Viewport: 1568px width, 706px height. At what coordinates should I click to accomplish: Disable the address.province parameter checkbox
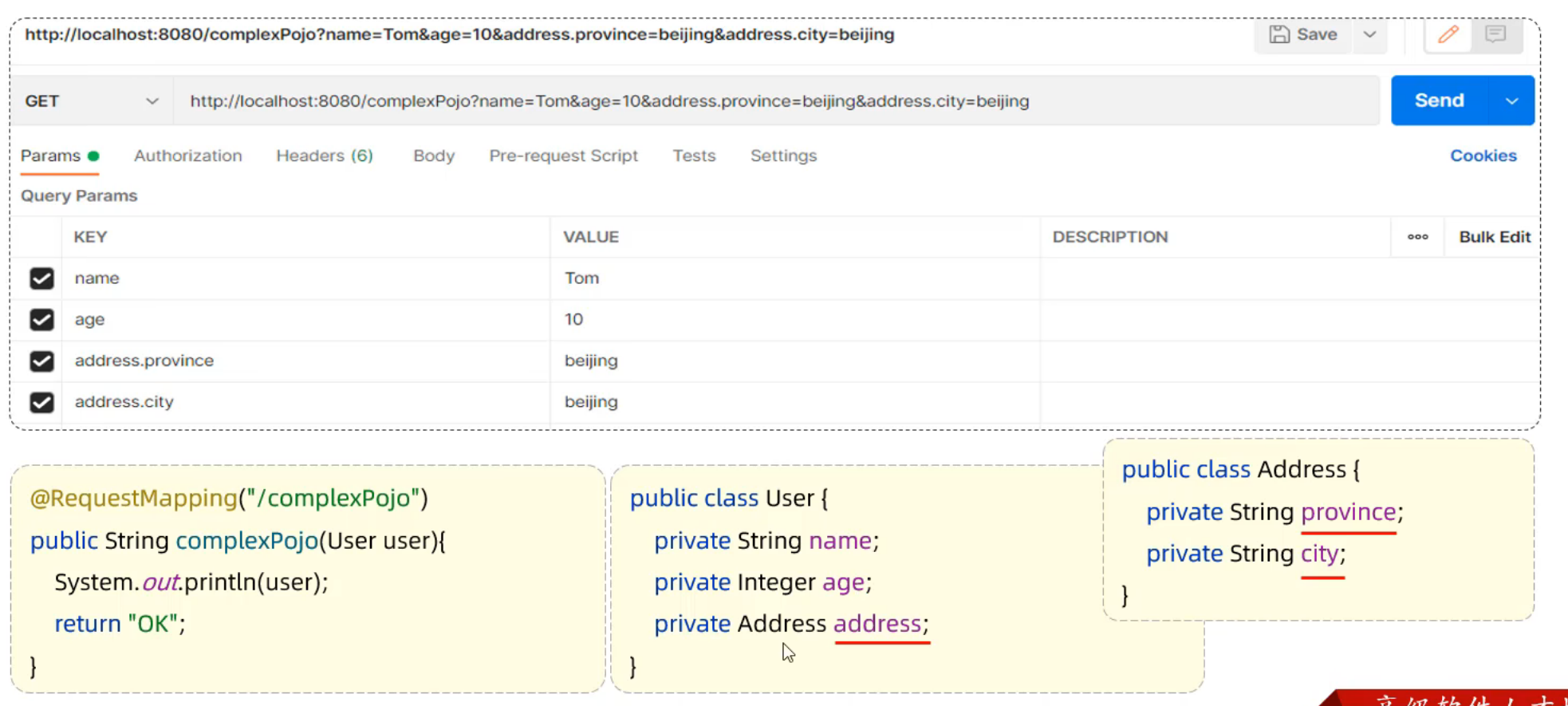(41, 361)
